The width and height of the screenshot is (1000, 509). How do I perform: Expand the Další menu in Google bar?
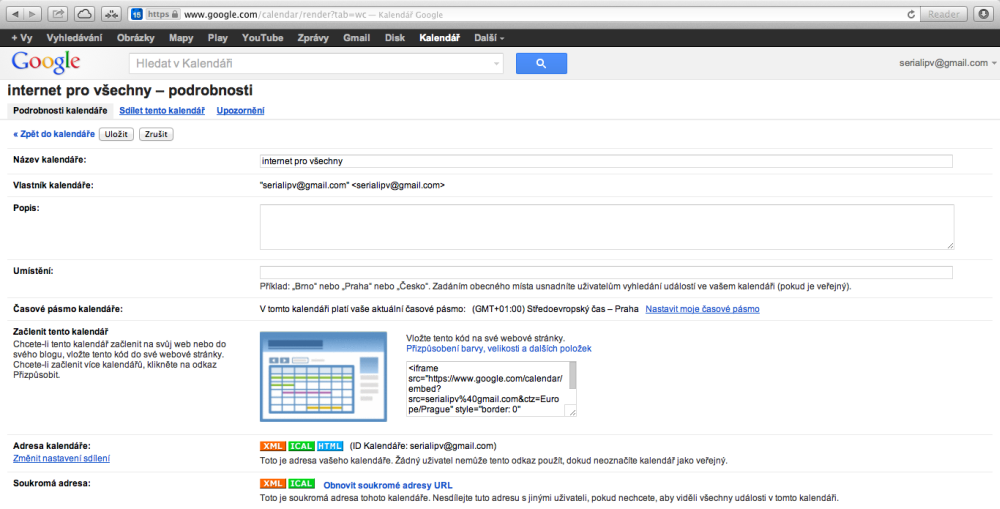[x=489, y=38]
